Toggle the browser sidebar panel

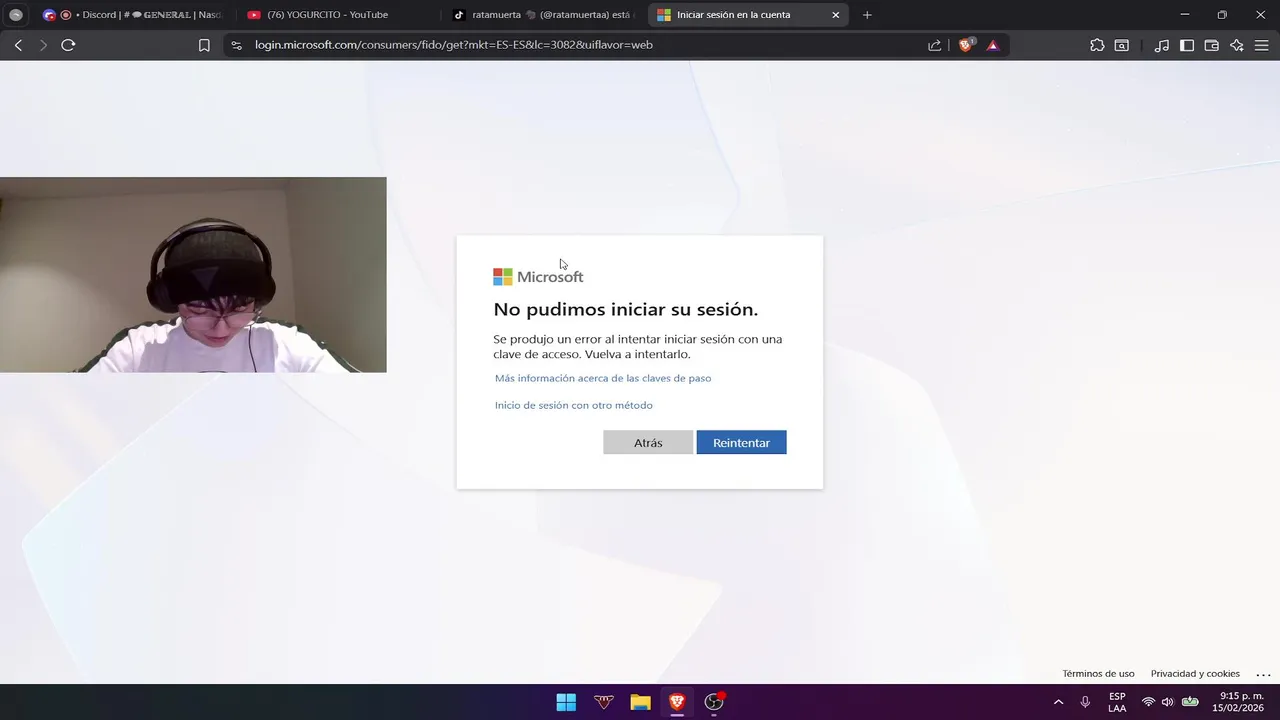pos(1187,45)
